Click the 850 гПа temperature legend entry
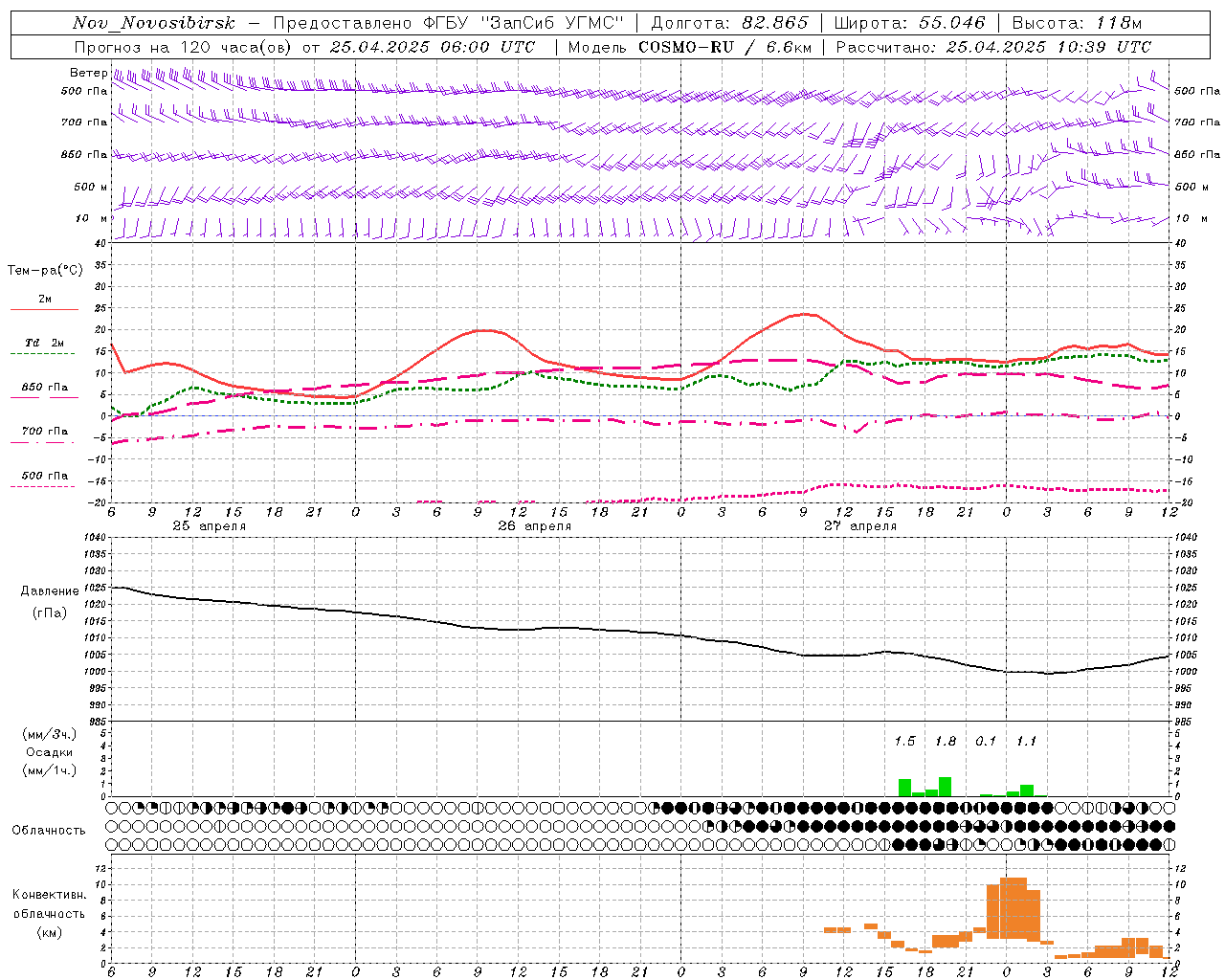The image size is (1225, 980). [45, 388]
